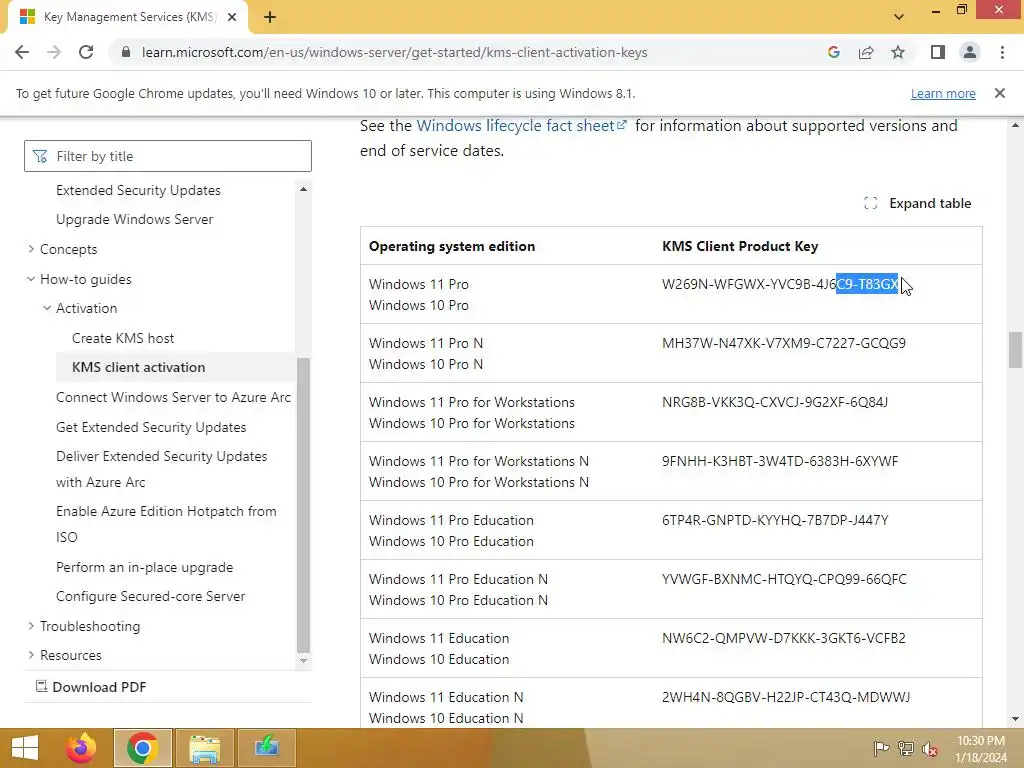Open Upgrade Windows Server article

[x=135, y=219]
